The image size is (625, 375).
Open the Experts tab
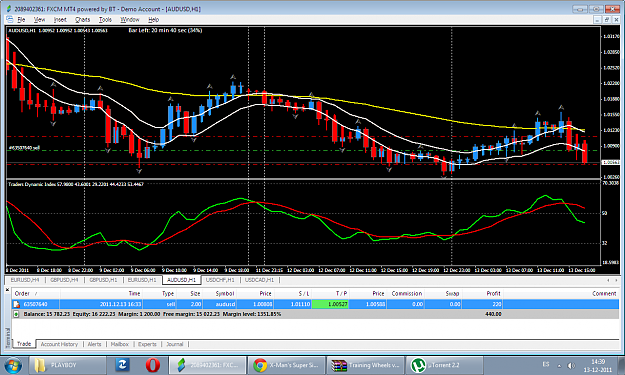pos(147,344)
